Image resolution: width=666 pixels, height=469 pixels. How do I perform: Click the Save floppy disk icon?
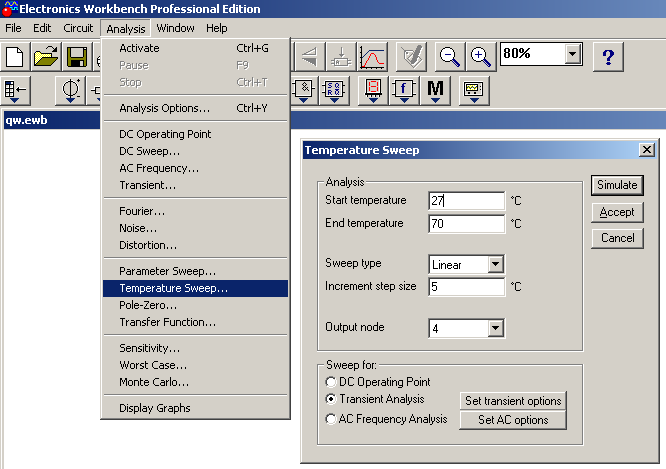pos(77,57)
